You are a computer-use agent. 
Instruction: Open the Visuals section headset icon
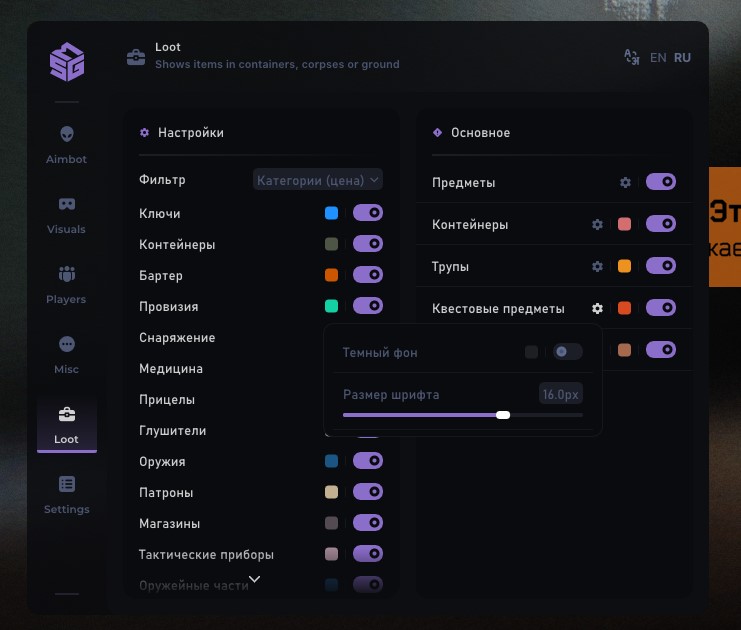click(67, 204)
